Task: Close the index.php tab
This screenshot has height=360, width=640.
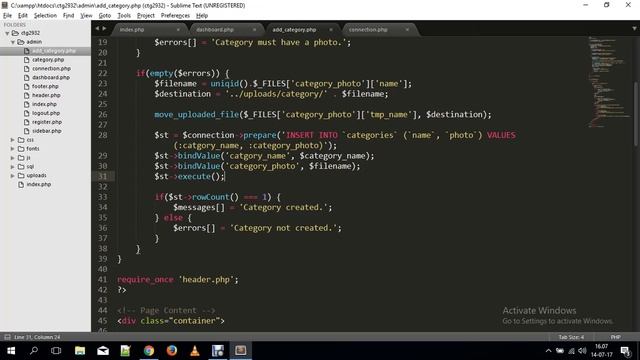Action: pyautogui.click(x=178, y=30)
